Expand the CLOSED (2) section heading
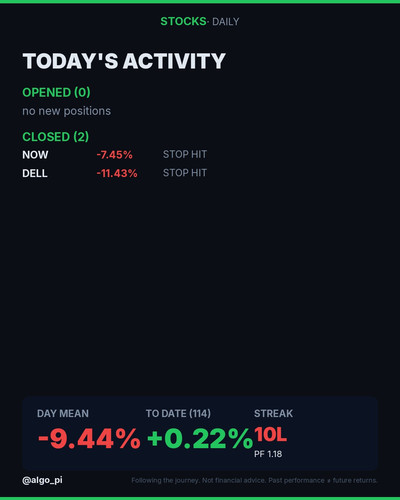The width and height of the screenshot is (400, 500). click(56, 137)
